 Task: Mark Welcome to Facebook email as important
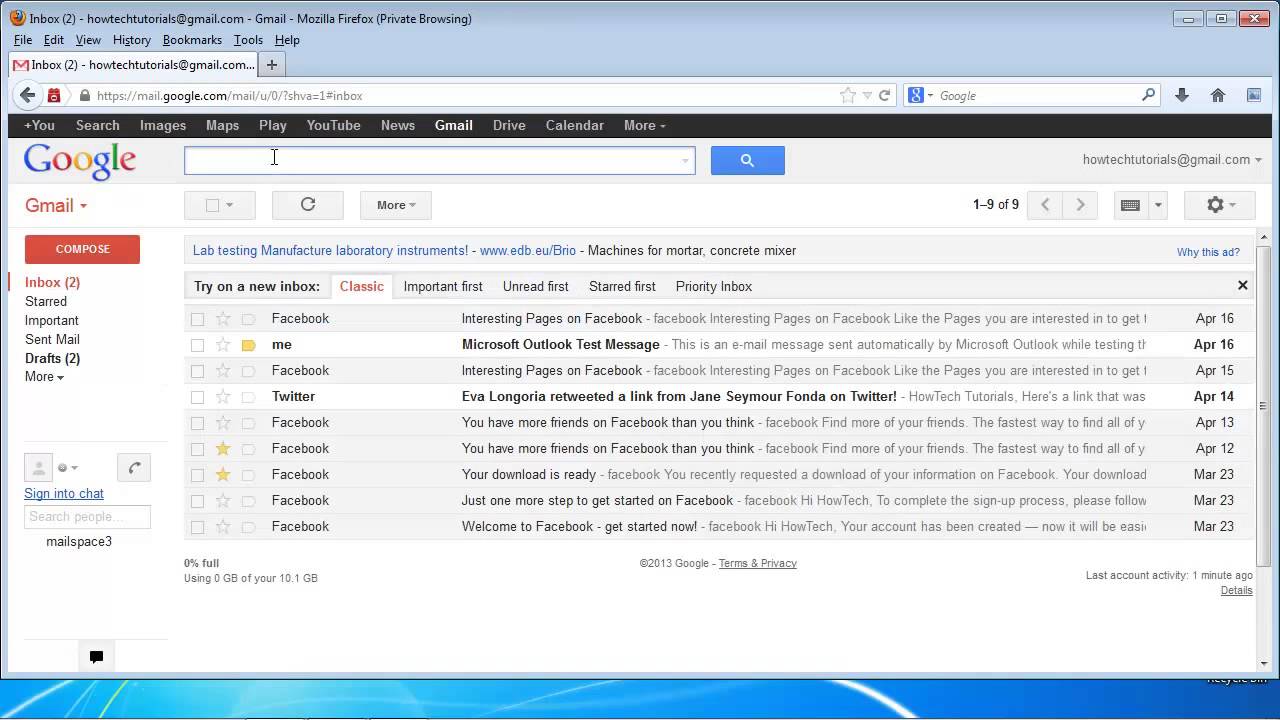click(x=249, y=527)
